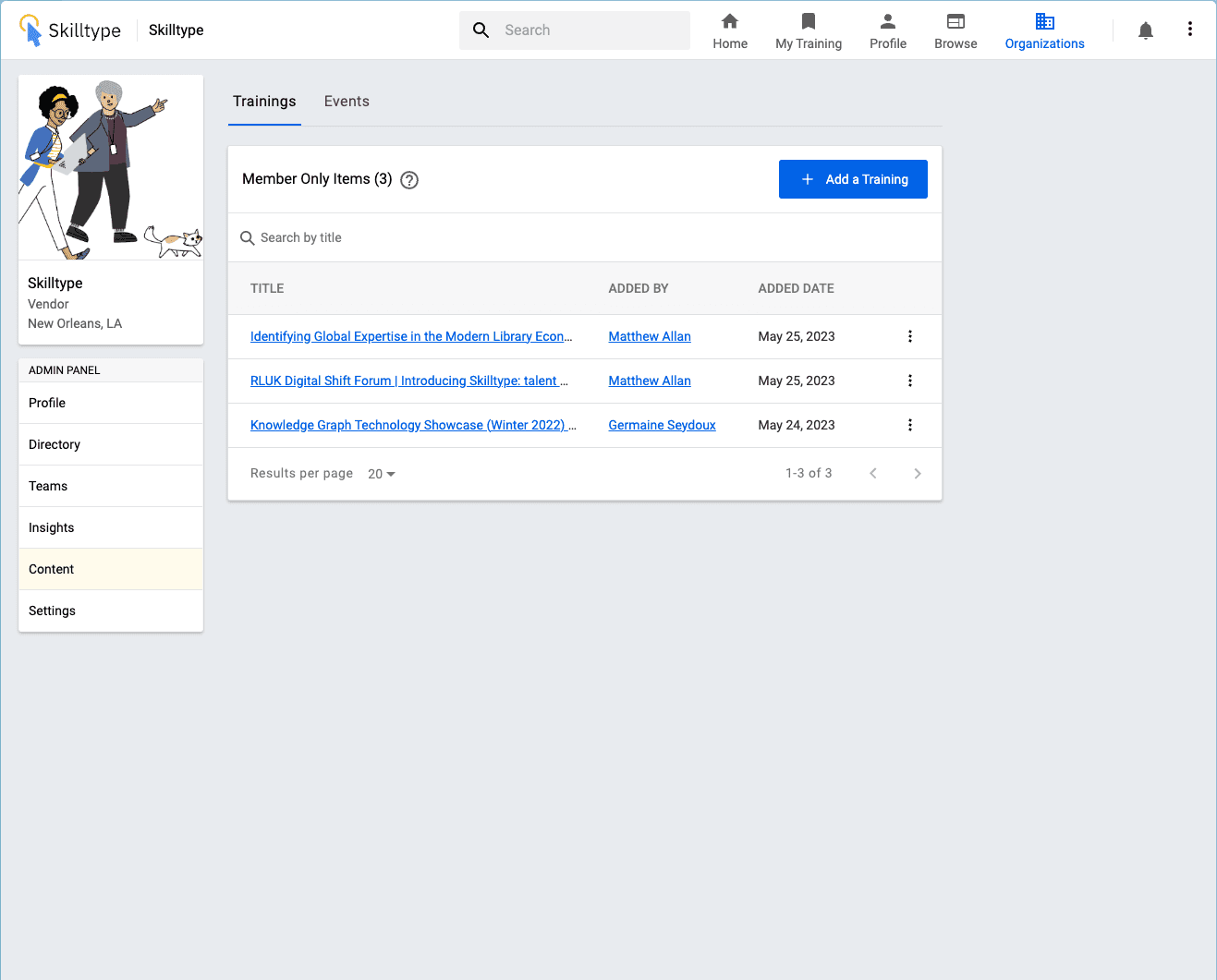Open Germaine Seydoux profile link

(x=662, y=425)
